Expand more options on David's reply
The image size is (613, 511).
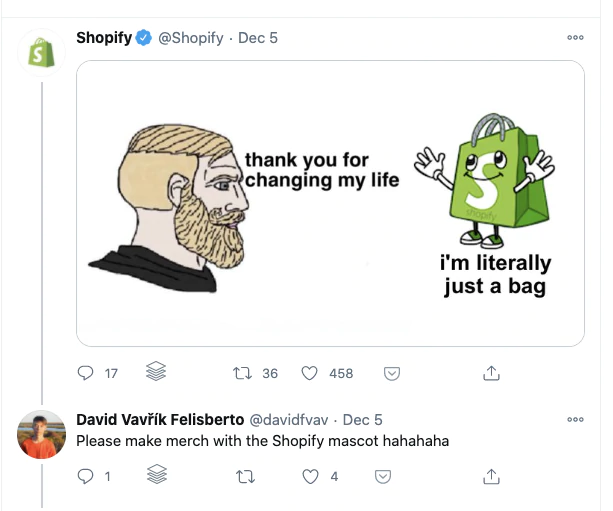(575, 420)
